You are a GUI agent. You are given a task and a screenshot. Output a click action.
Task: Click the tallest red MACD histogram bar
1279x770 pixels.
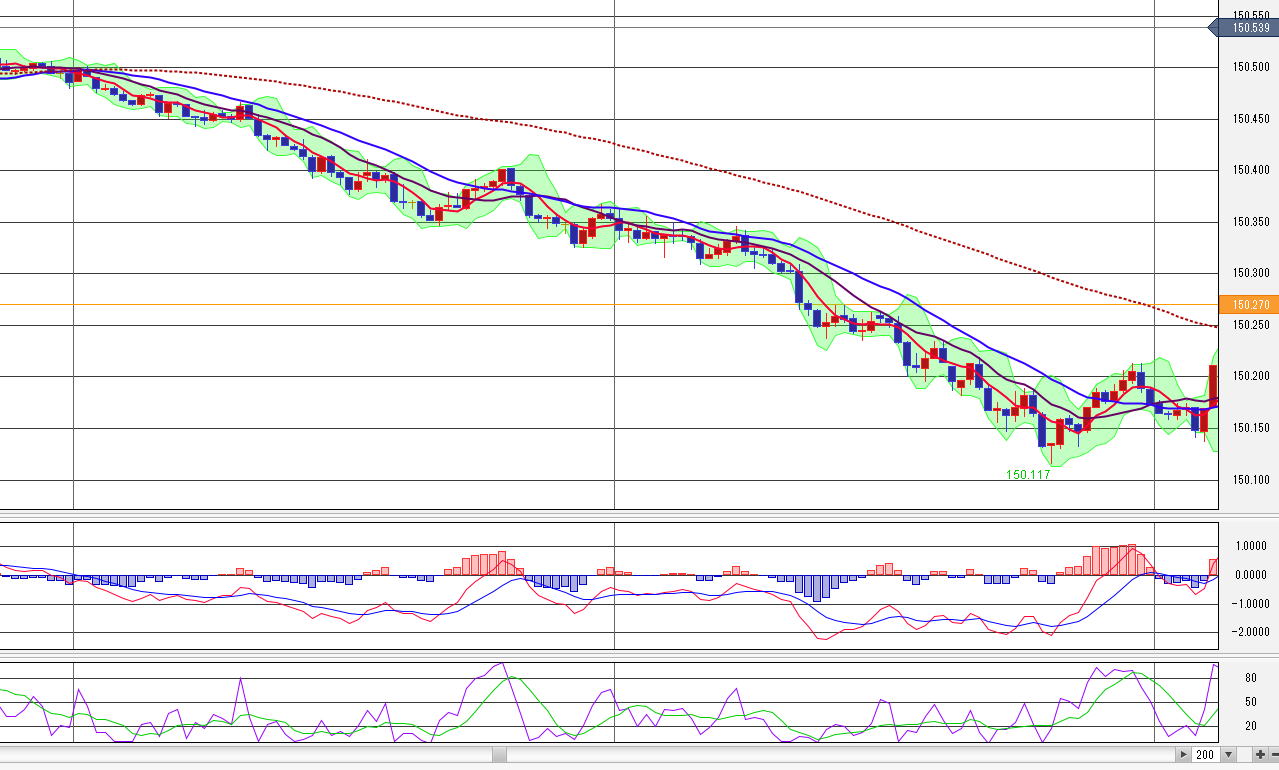(1131, 560)
